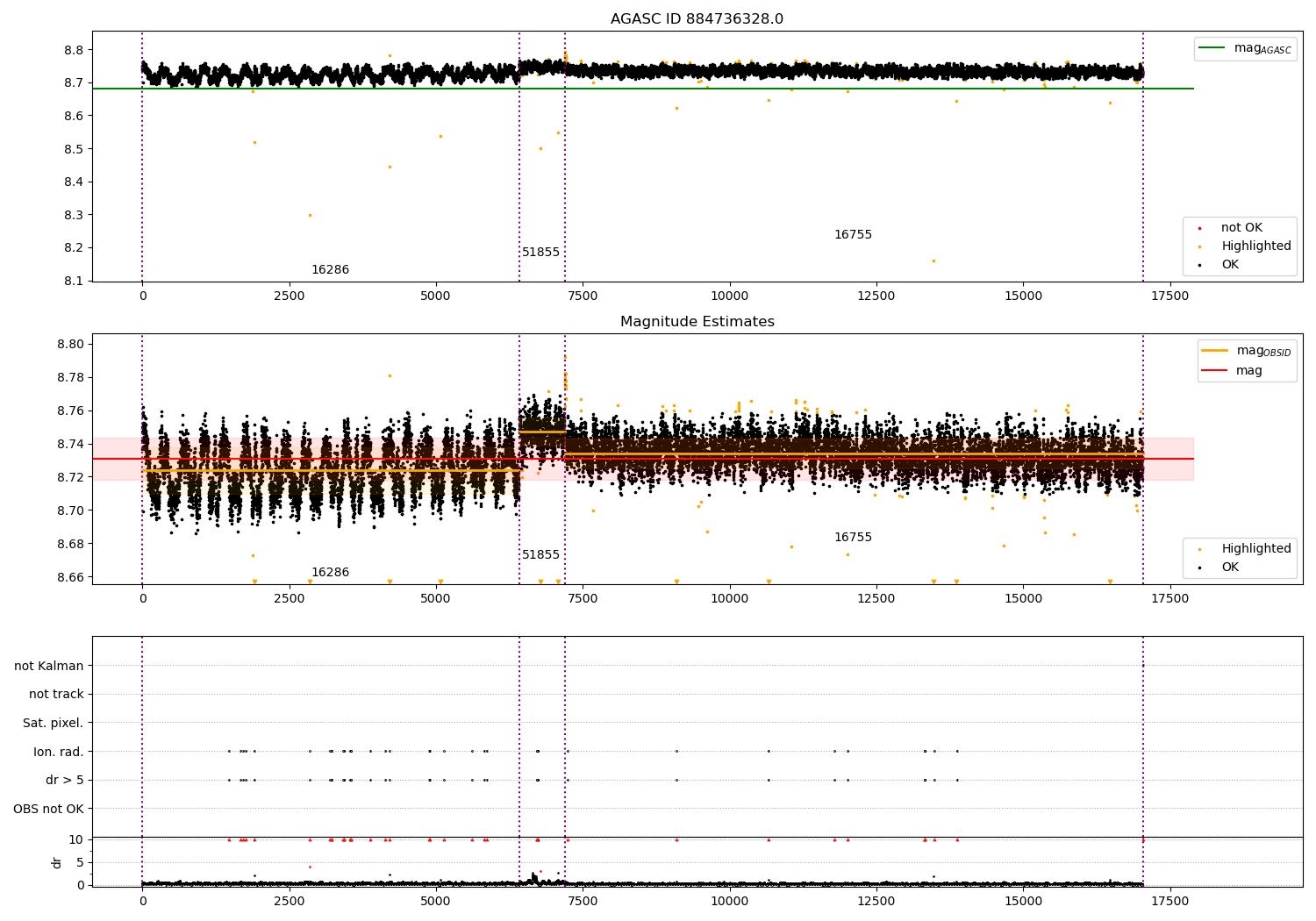Click the 16755 obsid annotation in top plot
1316x921 pixels.
853,235
